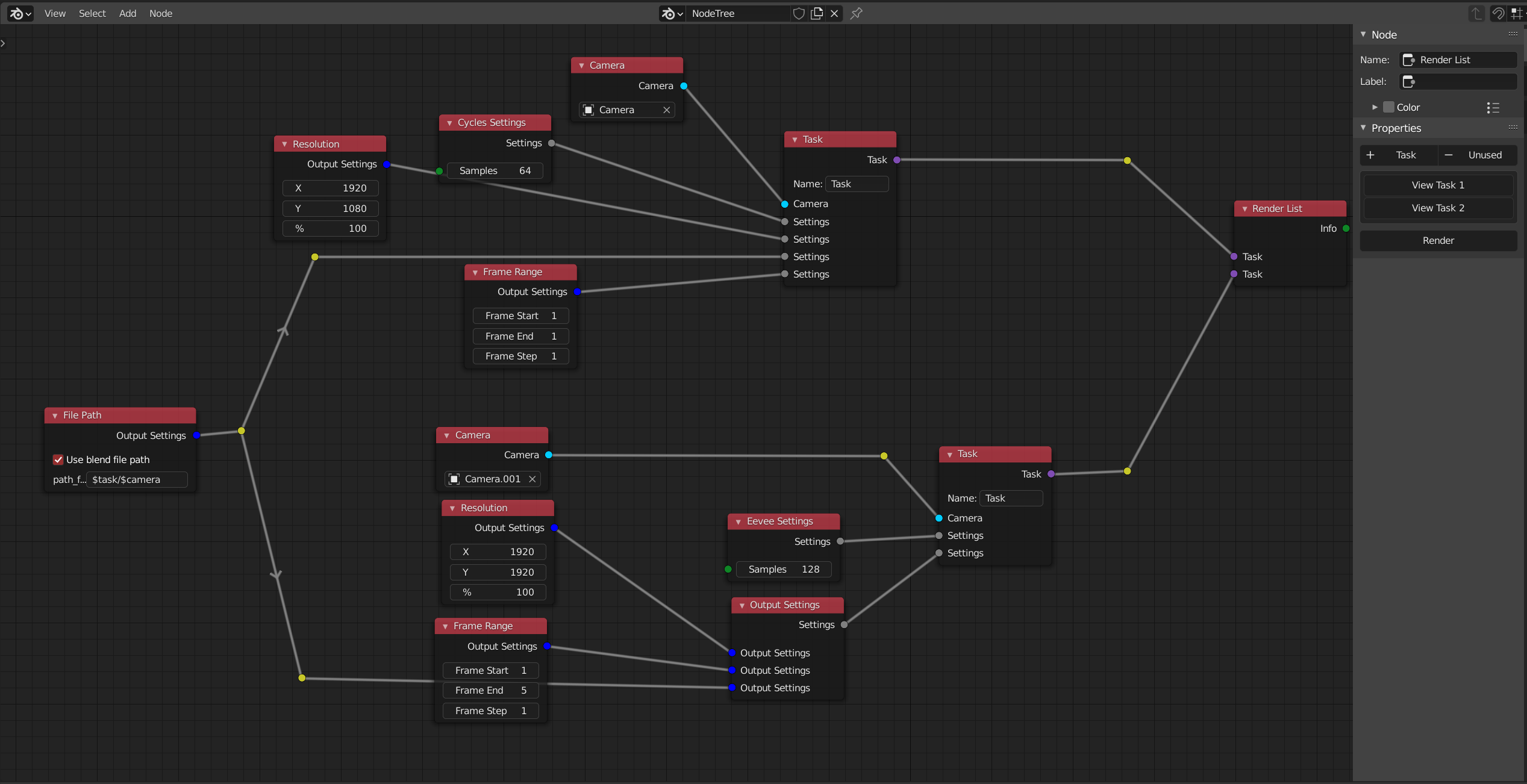Toggle Use blend file path checkbox
1527x784 pixels.
[58, 459]
